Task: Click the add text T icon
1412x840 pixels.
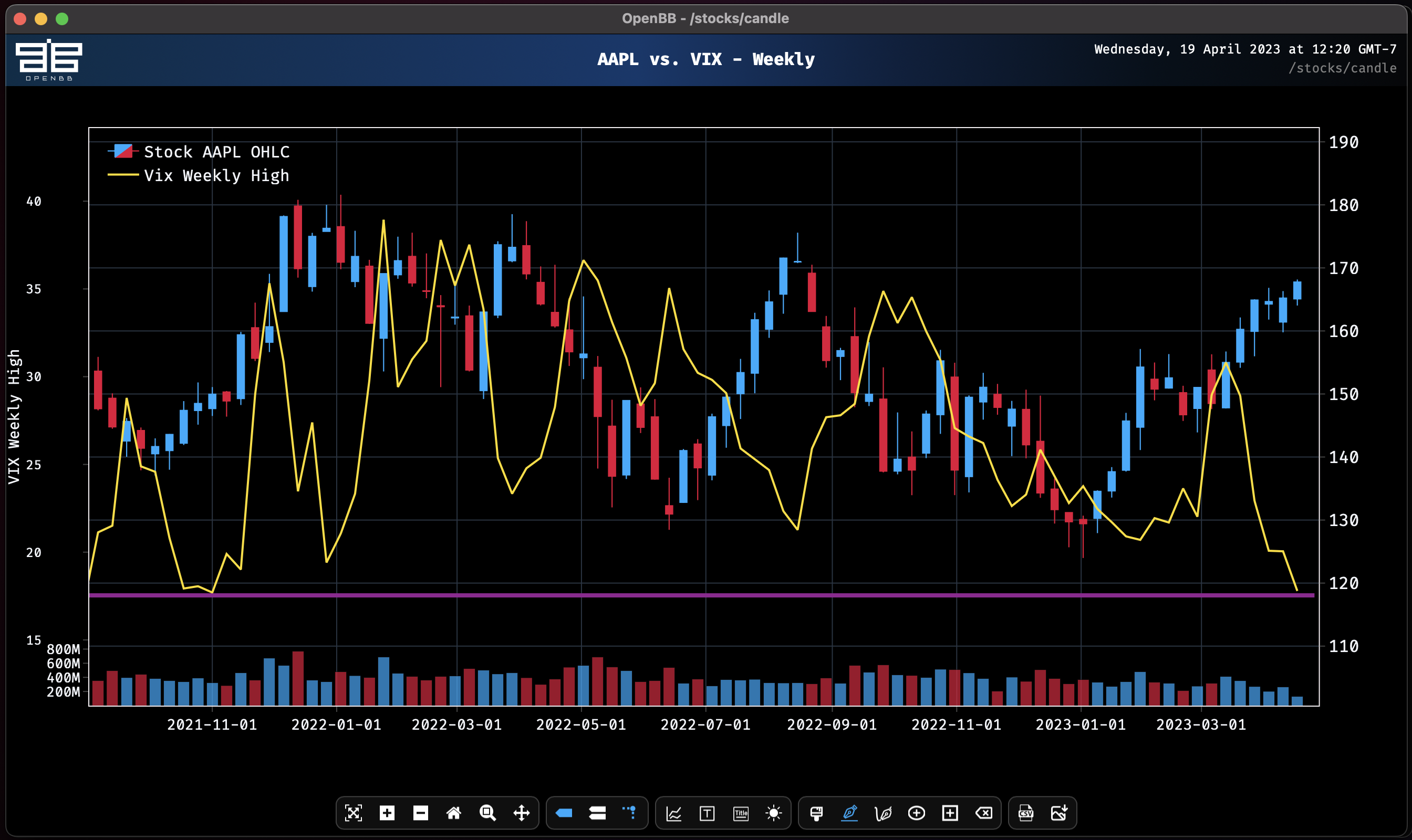Action: (707, 813)
